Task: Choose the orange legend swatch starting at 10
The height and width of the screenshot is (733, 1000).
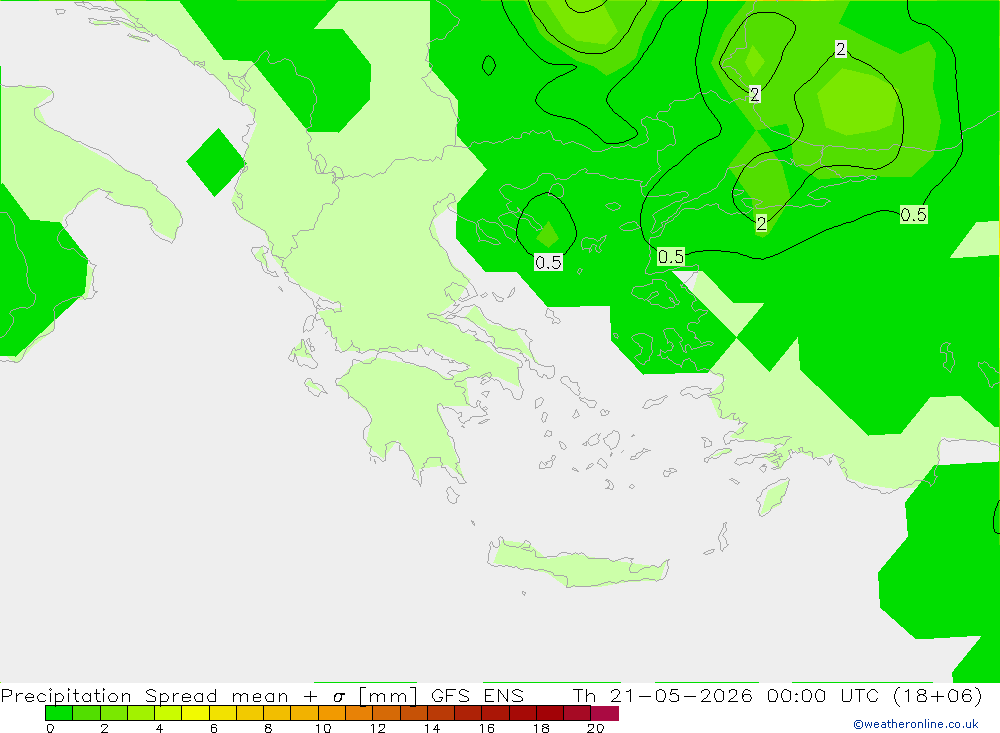Action: (x=332, y=713)
